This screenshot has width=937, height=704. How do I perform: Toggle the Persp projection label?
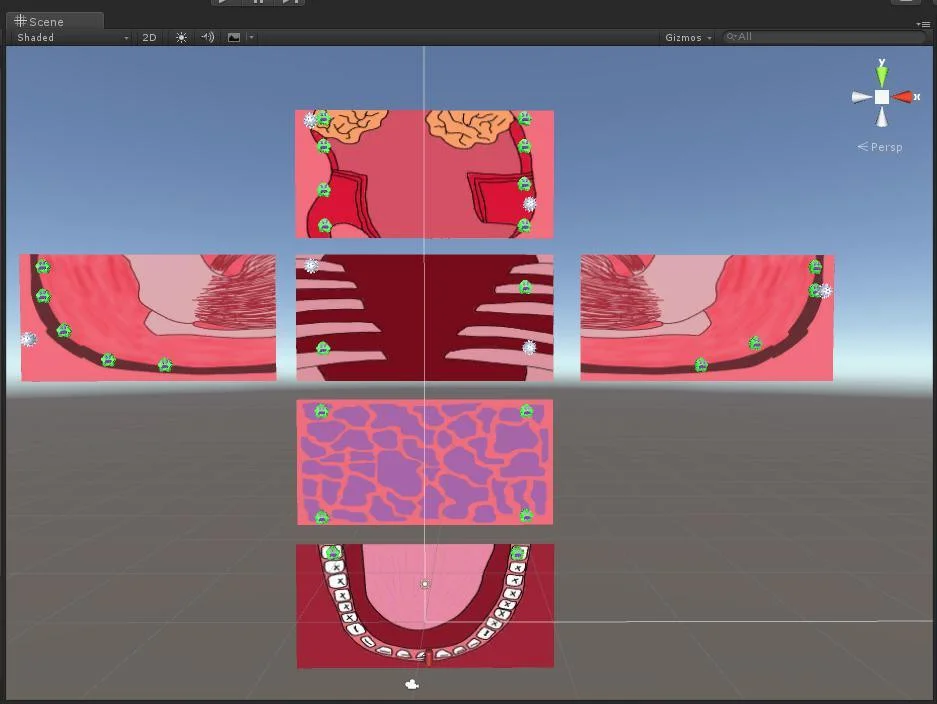click(x=880, y=147)
